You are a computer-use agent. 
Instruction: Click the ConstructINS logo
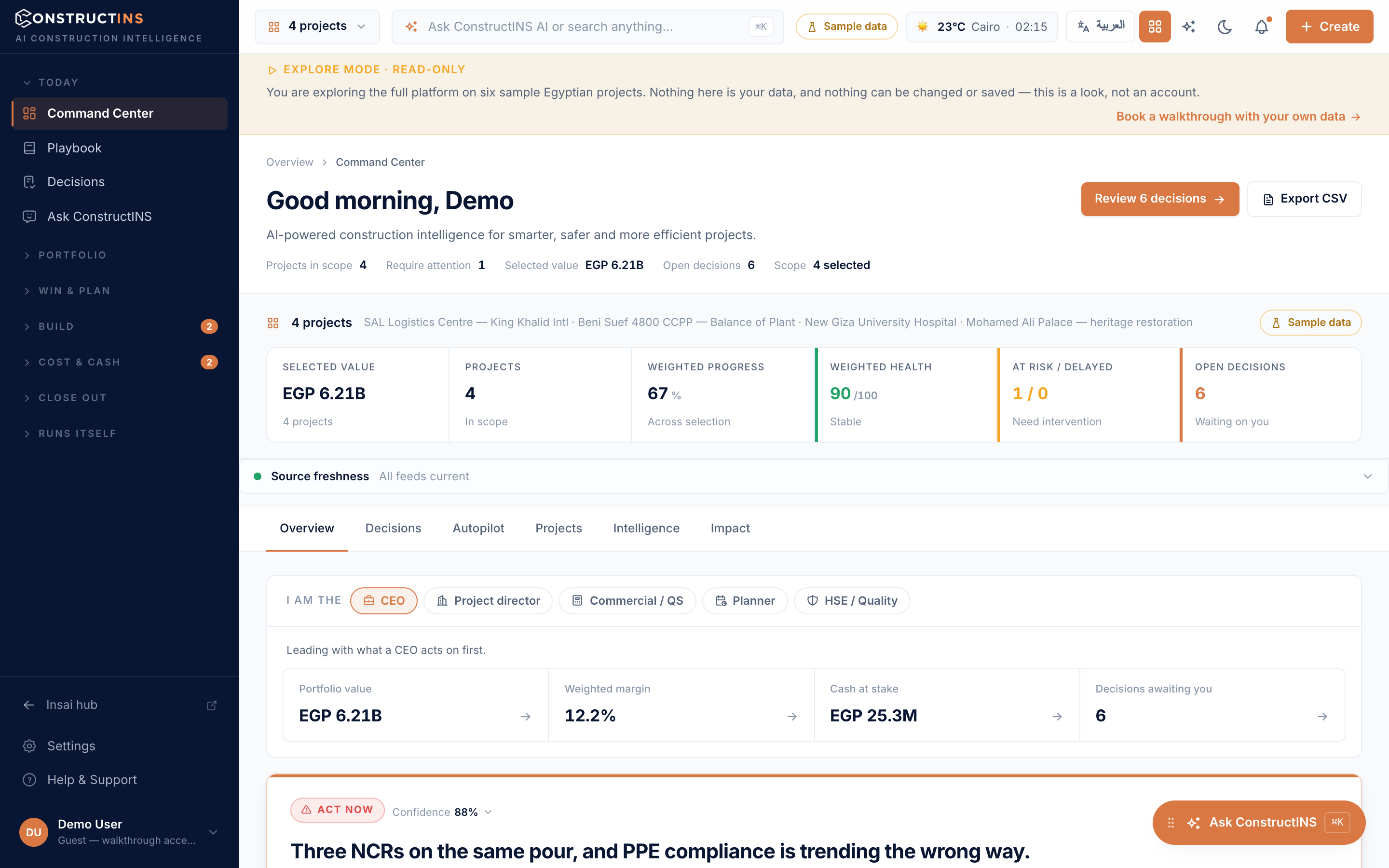79,18
